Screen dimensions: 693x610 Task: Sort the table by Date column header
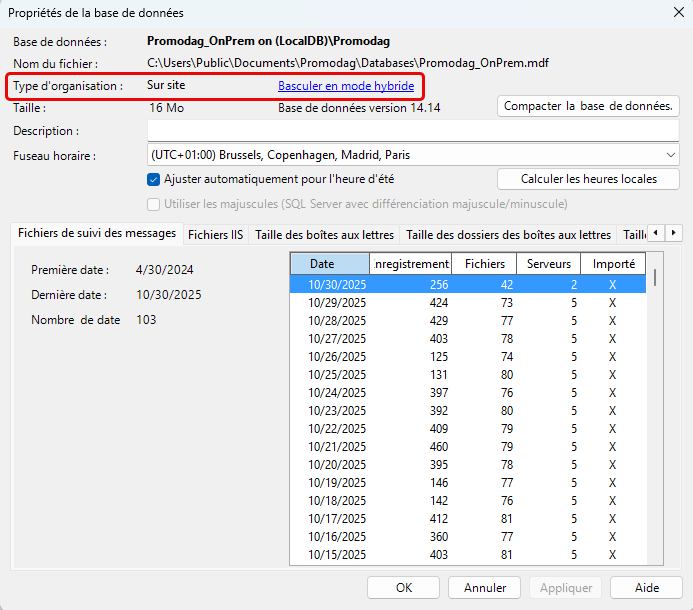coord(329,264)
